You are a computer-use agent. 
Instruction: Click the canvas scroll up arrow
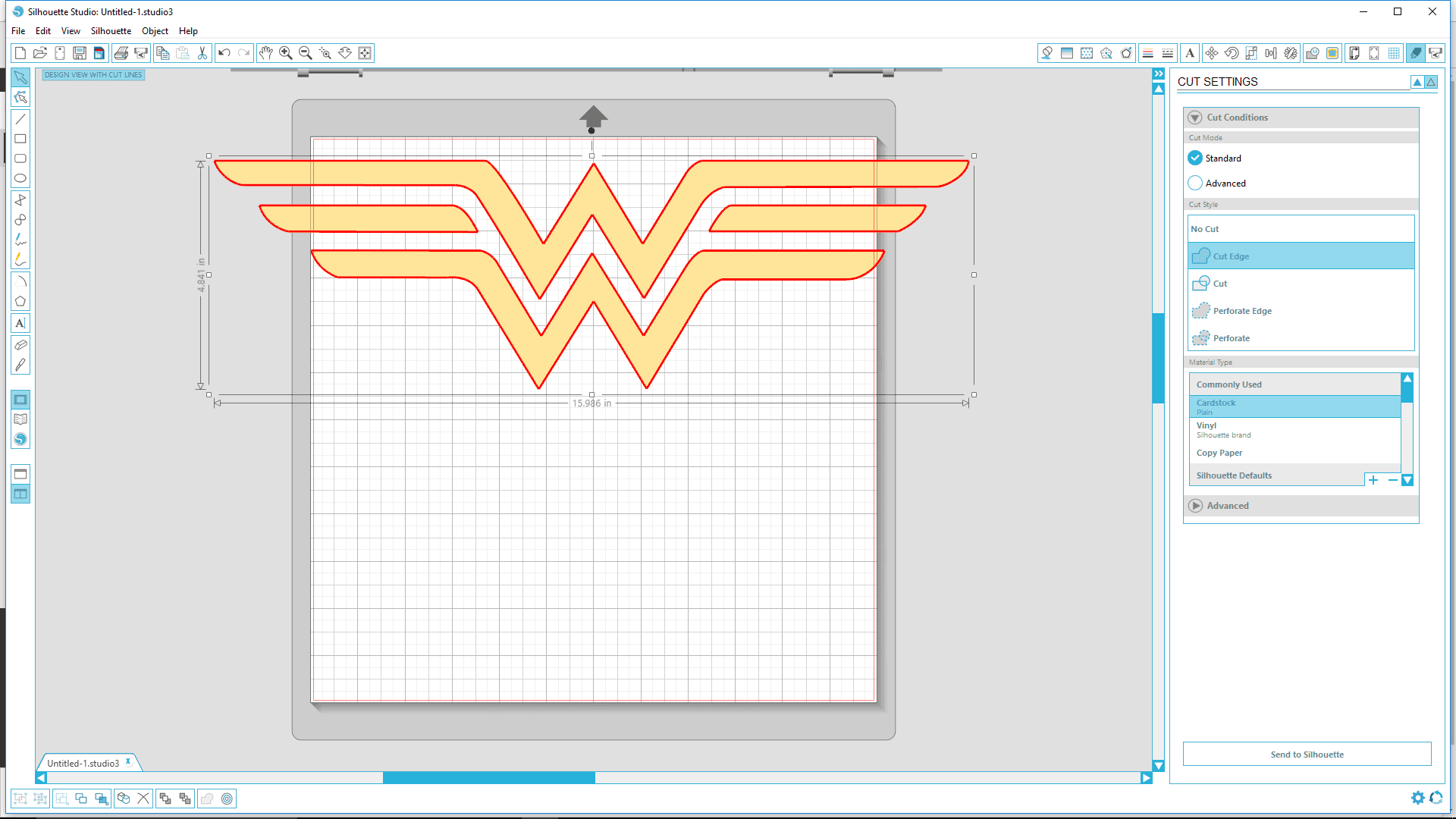click(1159, 89)
